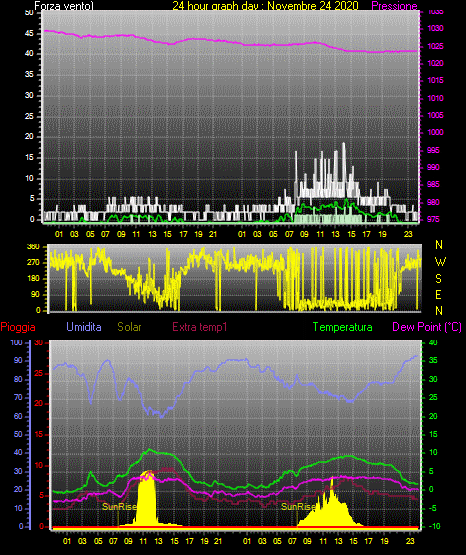Click the first SunRise marker text

click(119, 507)
